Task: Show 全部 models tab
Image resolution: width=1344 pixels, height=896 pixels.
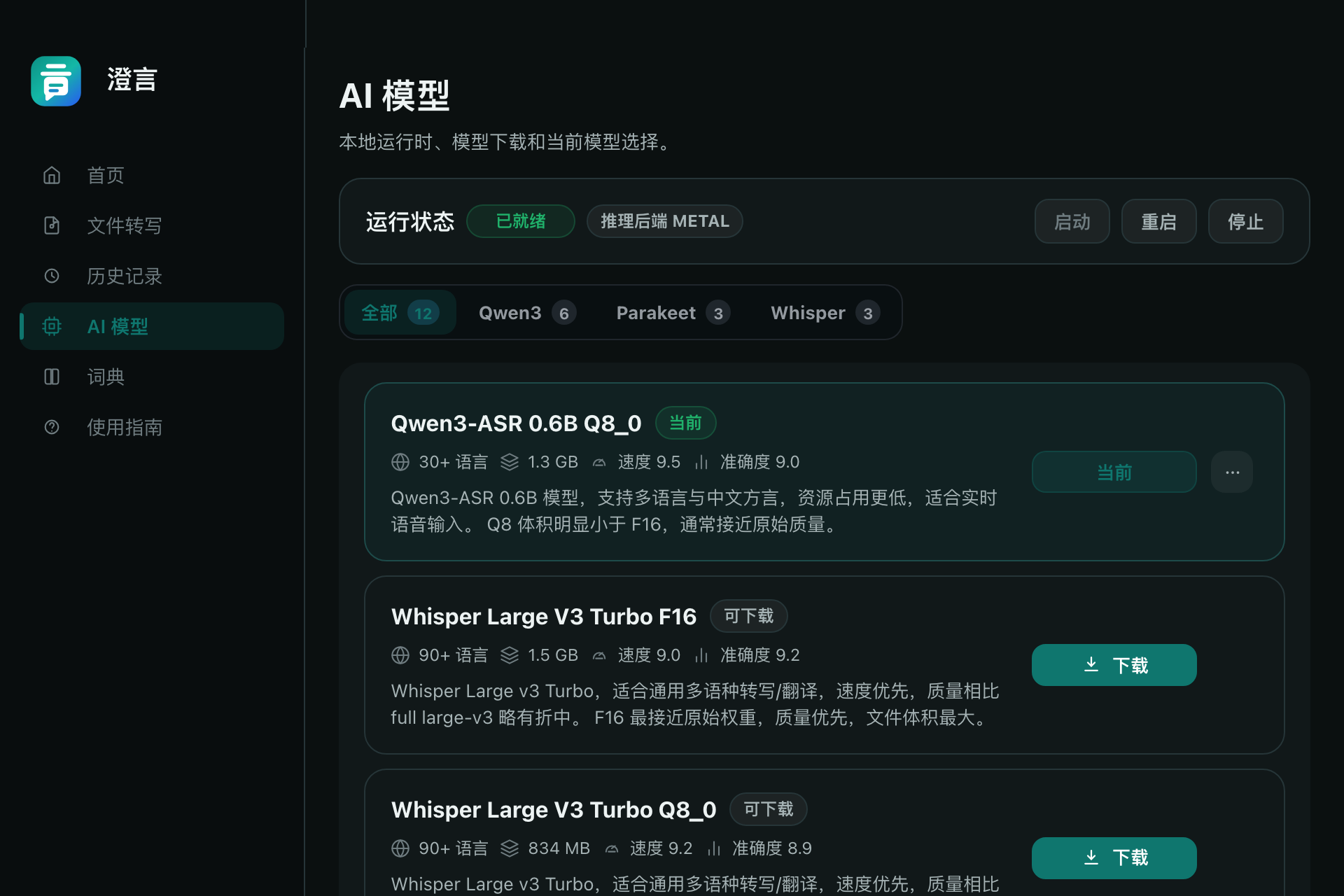Action: click(x=400, y=313)
